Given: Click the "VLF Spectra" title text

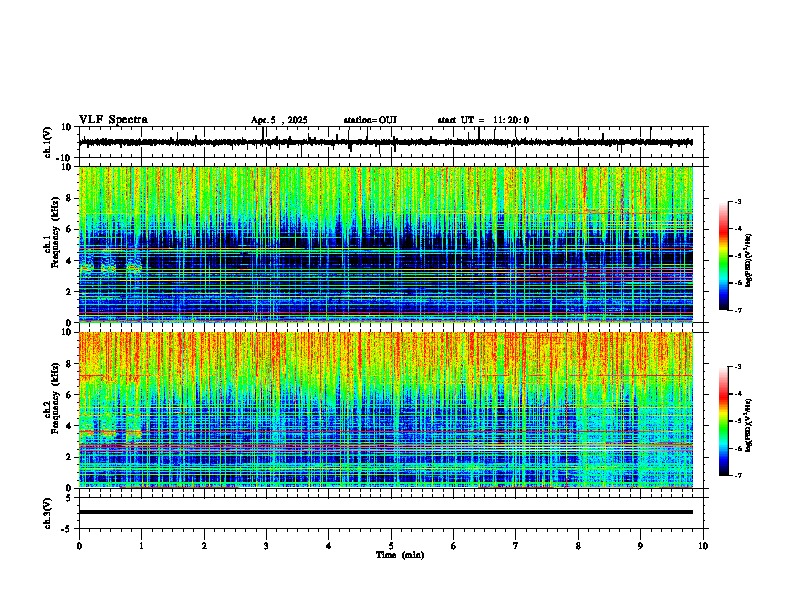Looking at the screenshot, I should click(x=113, y=119).
